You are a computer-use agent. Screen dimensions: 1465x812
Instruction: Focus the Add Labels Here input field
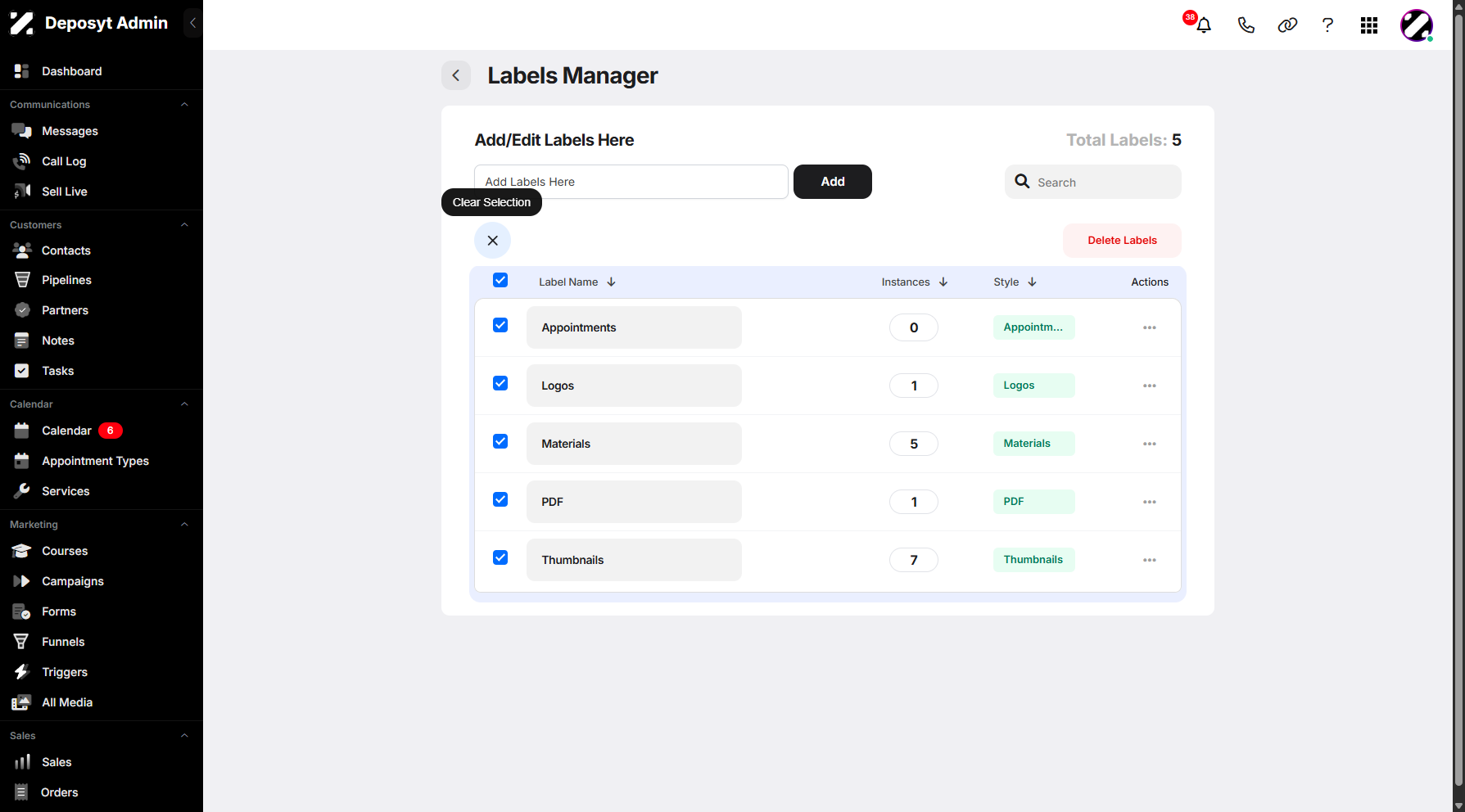pos(631,182)
